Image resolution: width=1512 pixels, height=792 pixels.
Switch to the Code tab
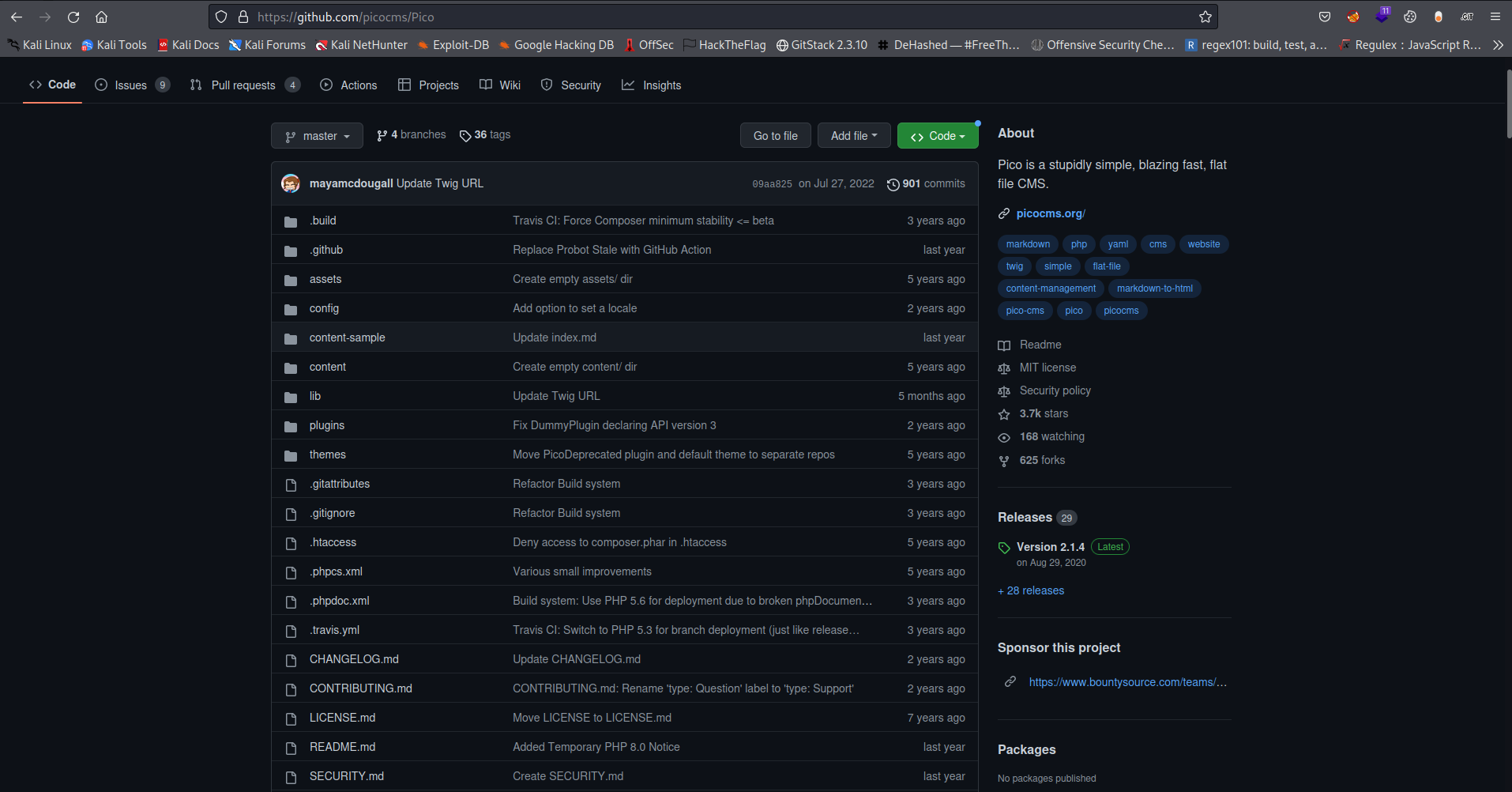pos(52,85)
